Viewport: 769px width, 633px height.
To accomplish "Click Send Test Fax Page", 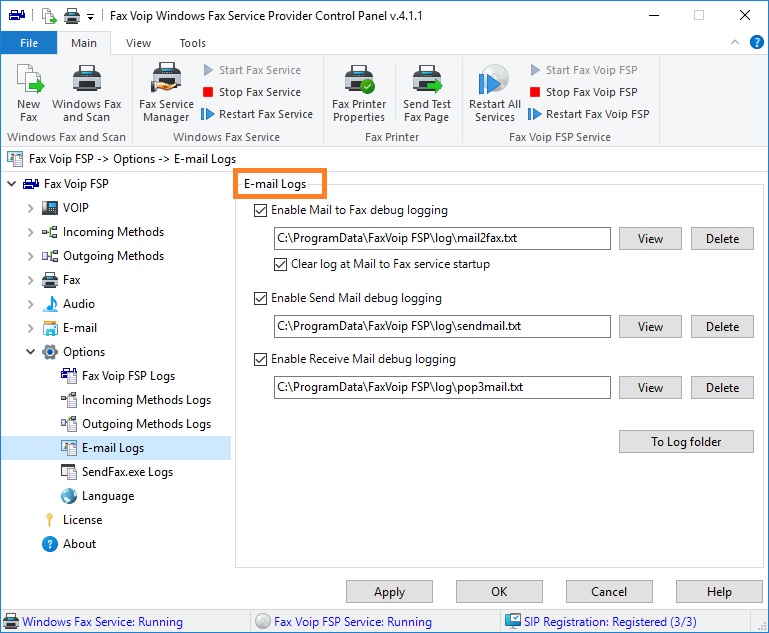I will pos(427,93).
